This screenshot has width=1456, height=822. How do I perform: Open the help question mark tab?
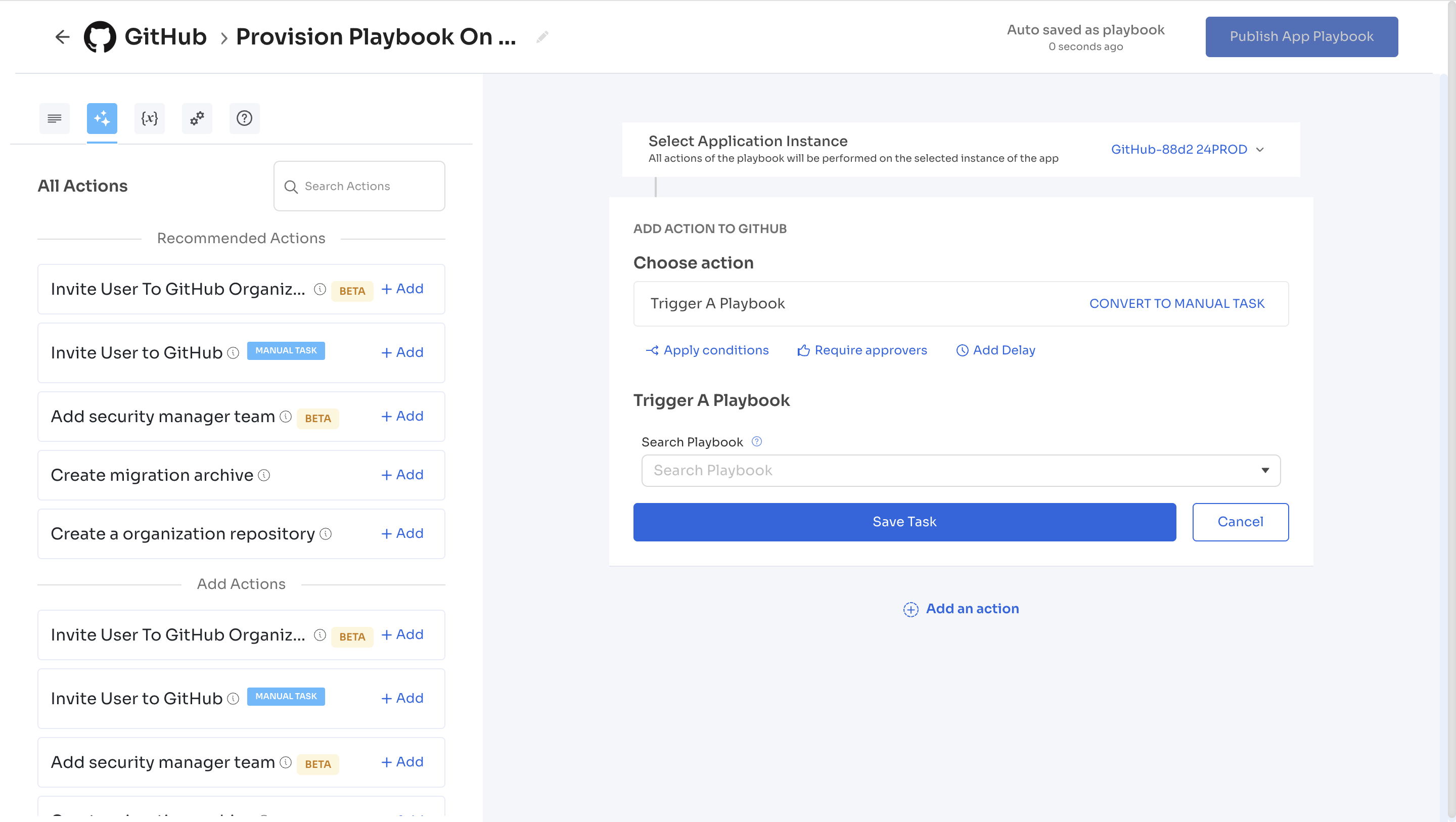click(244, 118)
